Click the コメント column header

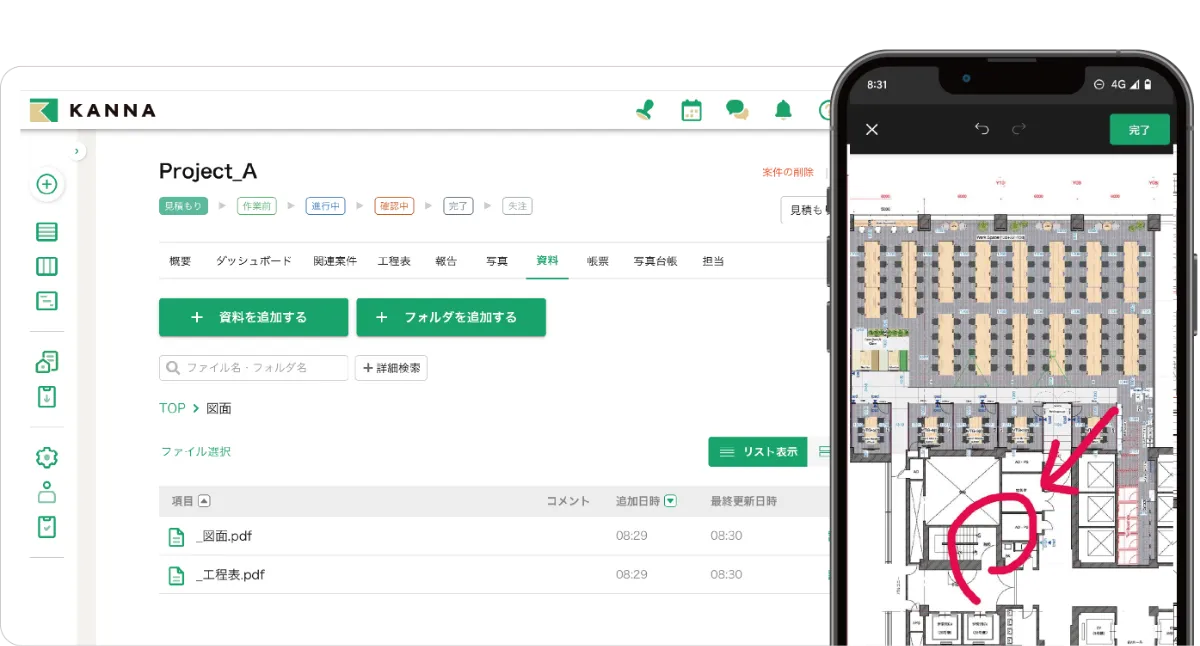click(x=568, y=501)
